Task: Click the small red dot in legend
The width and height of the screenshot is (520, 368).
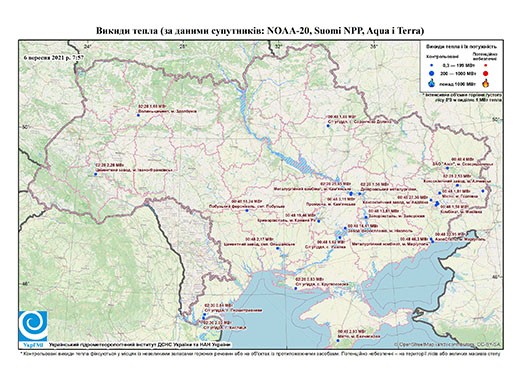Action: pyautogui.click(x=486, y=66)
